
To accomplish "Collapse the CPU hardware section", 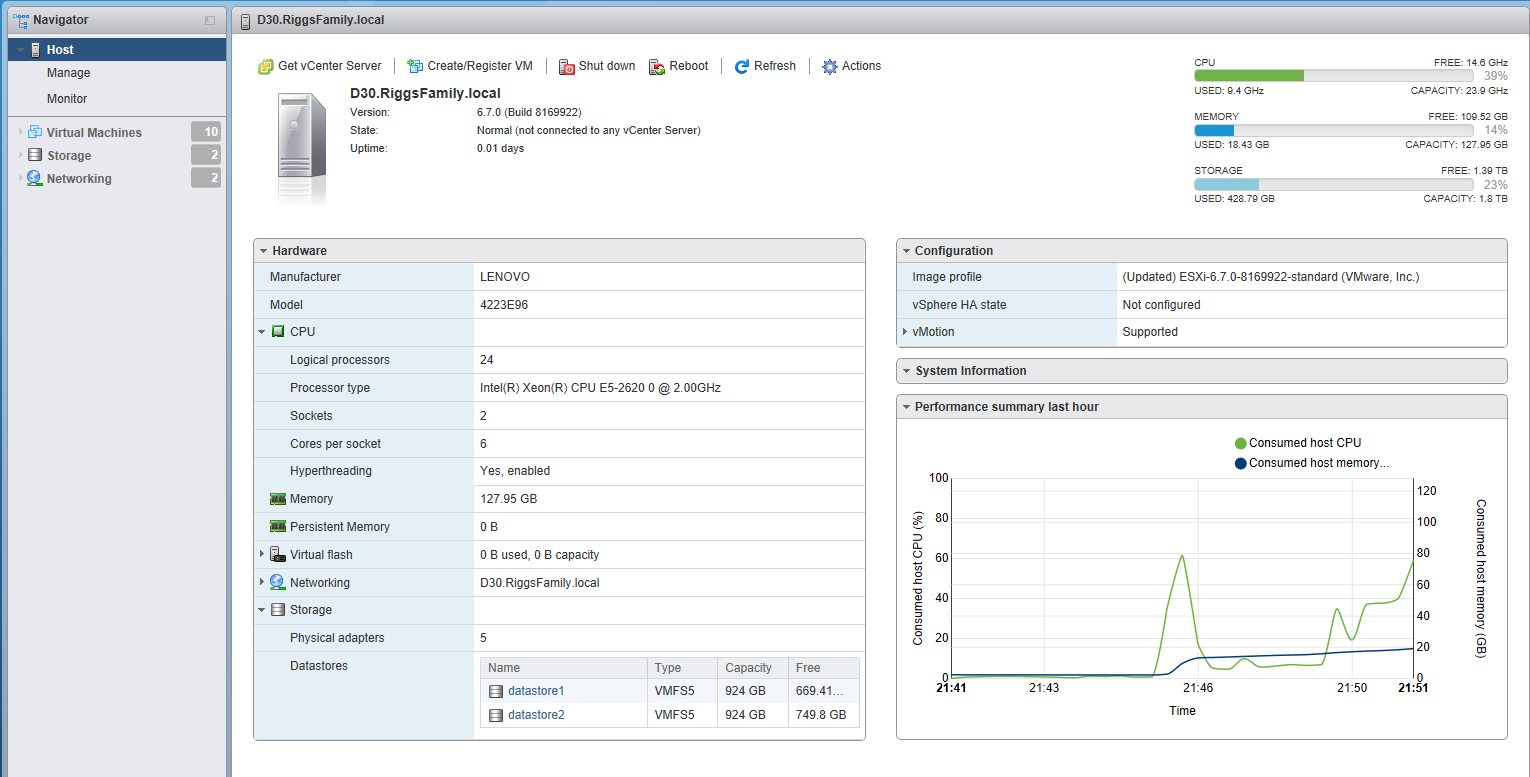I will [x=262, y=332].
